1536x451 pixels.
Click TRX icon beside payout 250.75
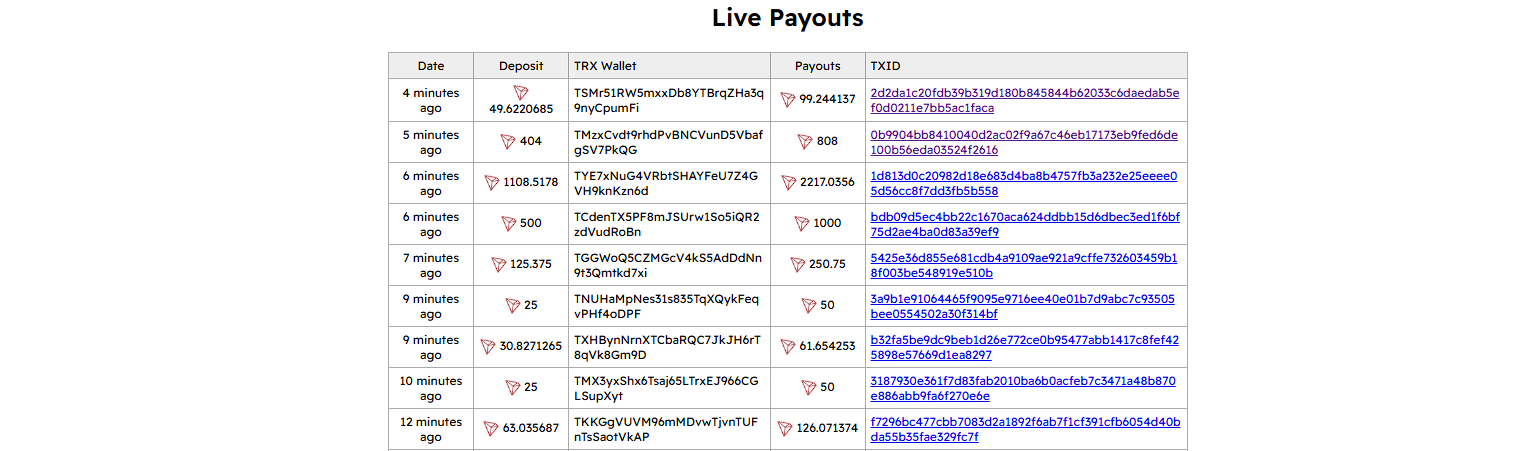[798, 265]
